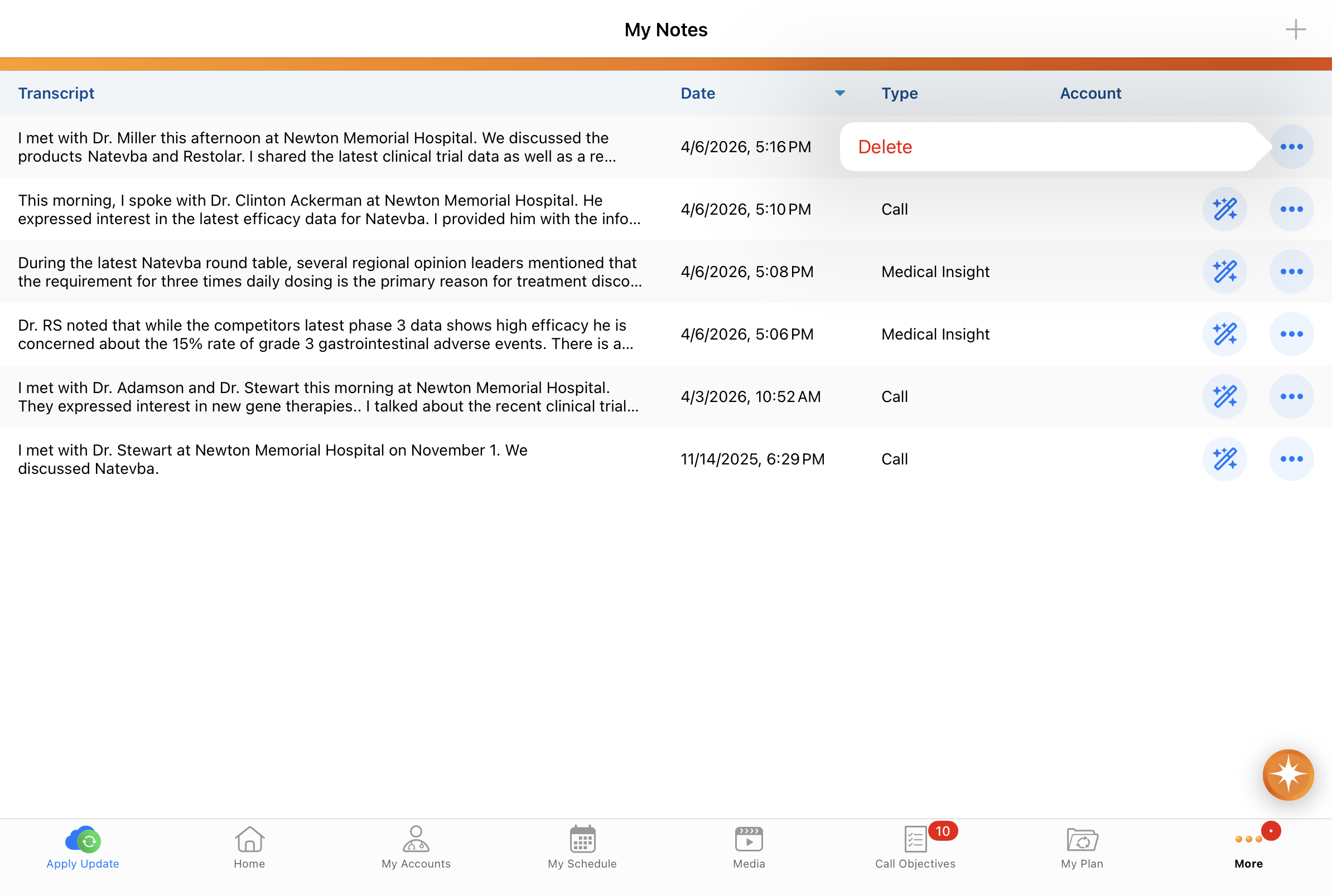Screen dimensions: 1332x896
Task: Open the Dr. Miller note transcript
Action: (x=317, y=147)
